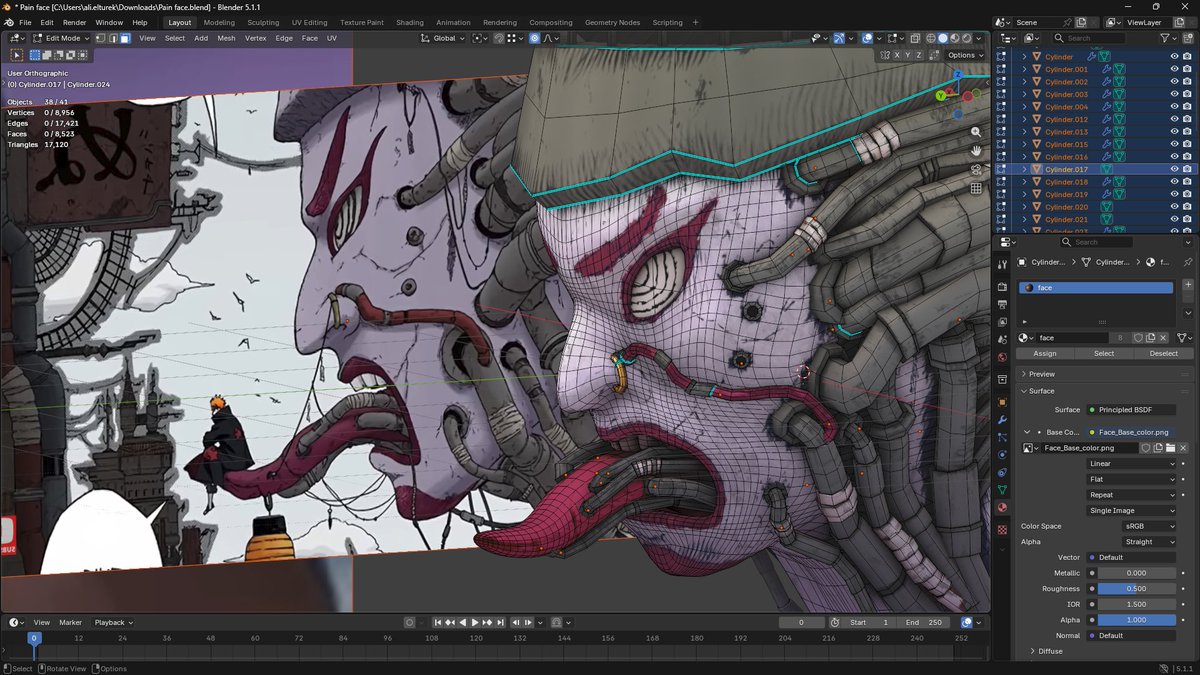
Task: Open the Object Data mesh properties tab
Action: 1003,490
